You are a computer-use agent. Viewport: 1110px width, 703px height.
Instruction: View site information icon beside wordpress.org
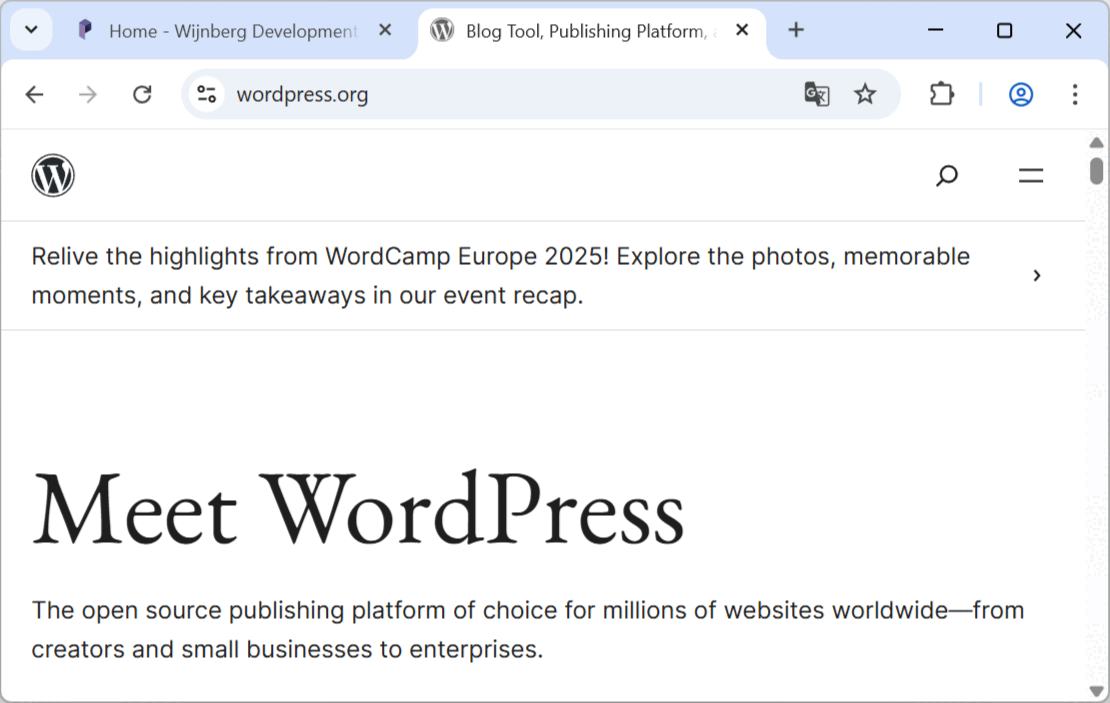click(x=207, y=94)
